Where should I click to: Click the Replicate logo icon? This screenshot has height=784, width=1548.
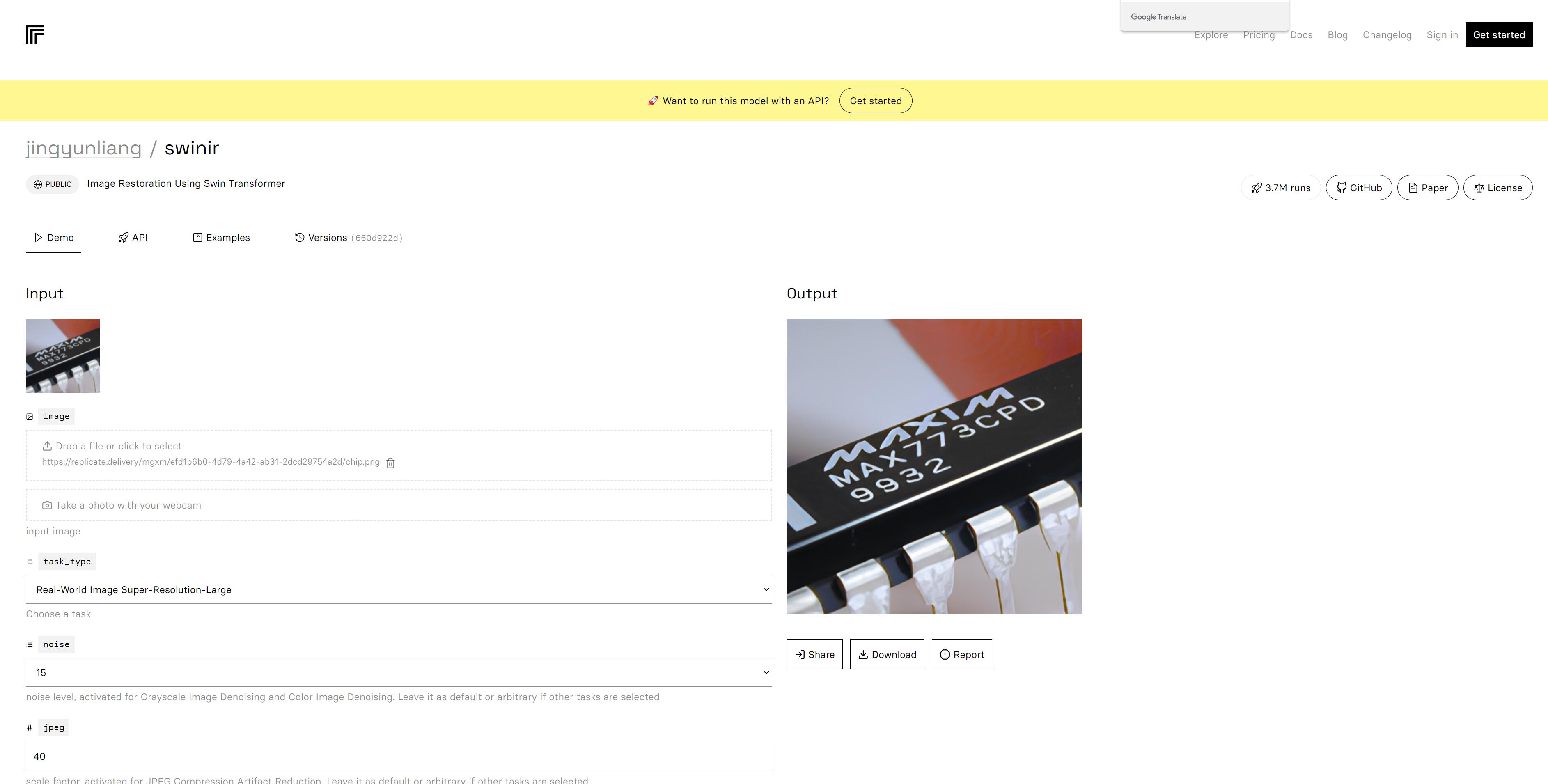35,34
